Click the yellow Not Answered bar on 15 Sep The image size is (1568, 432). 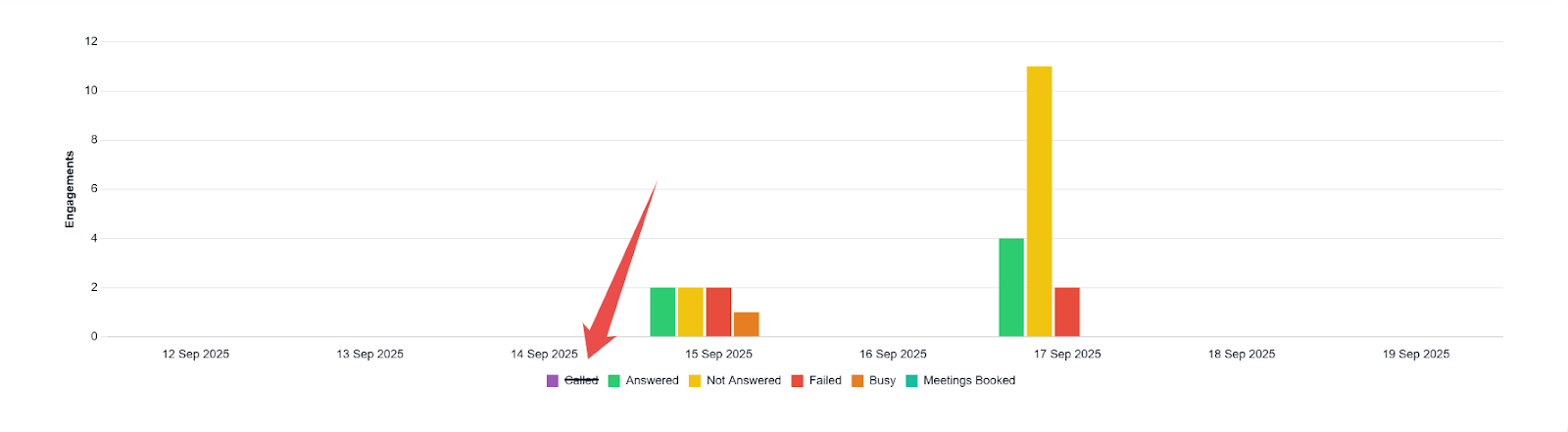[x=691, y=312]
